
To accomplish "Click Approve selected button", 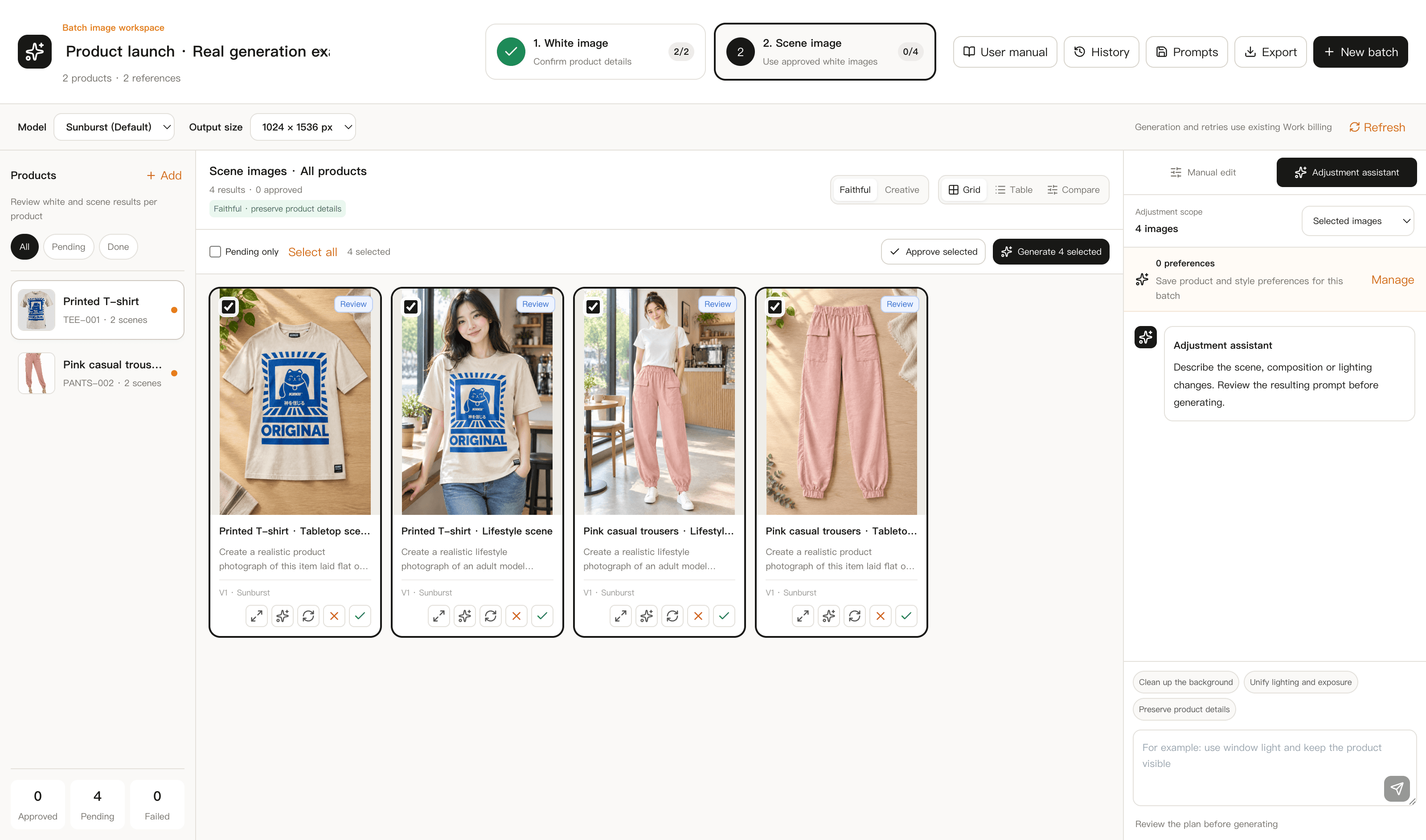I will click(x=933, y=252).
